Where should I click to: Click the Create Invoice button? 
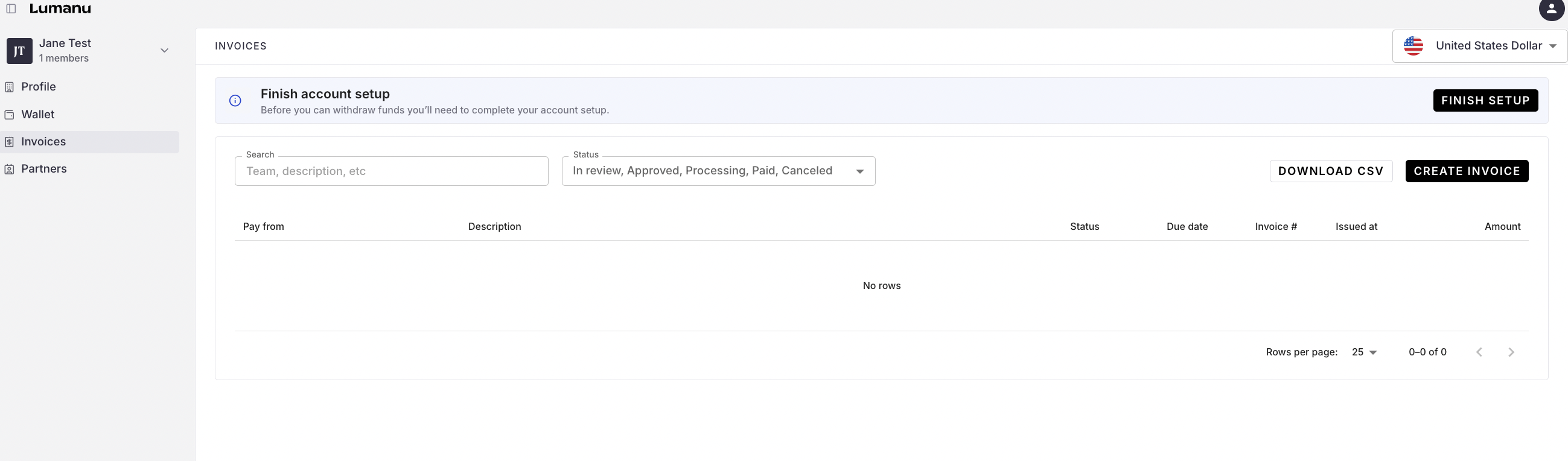tap(1467, 171)
